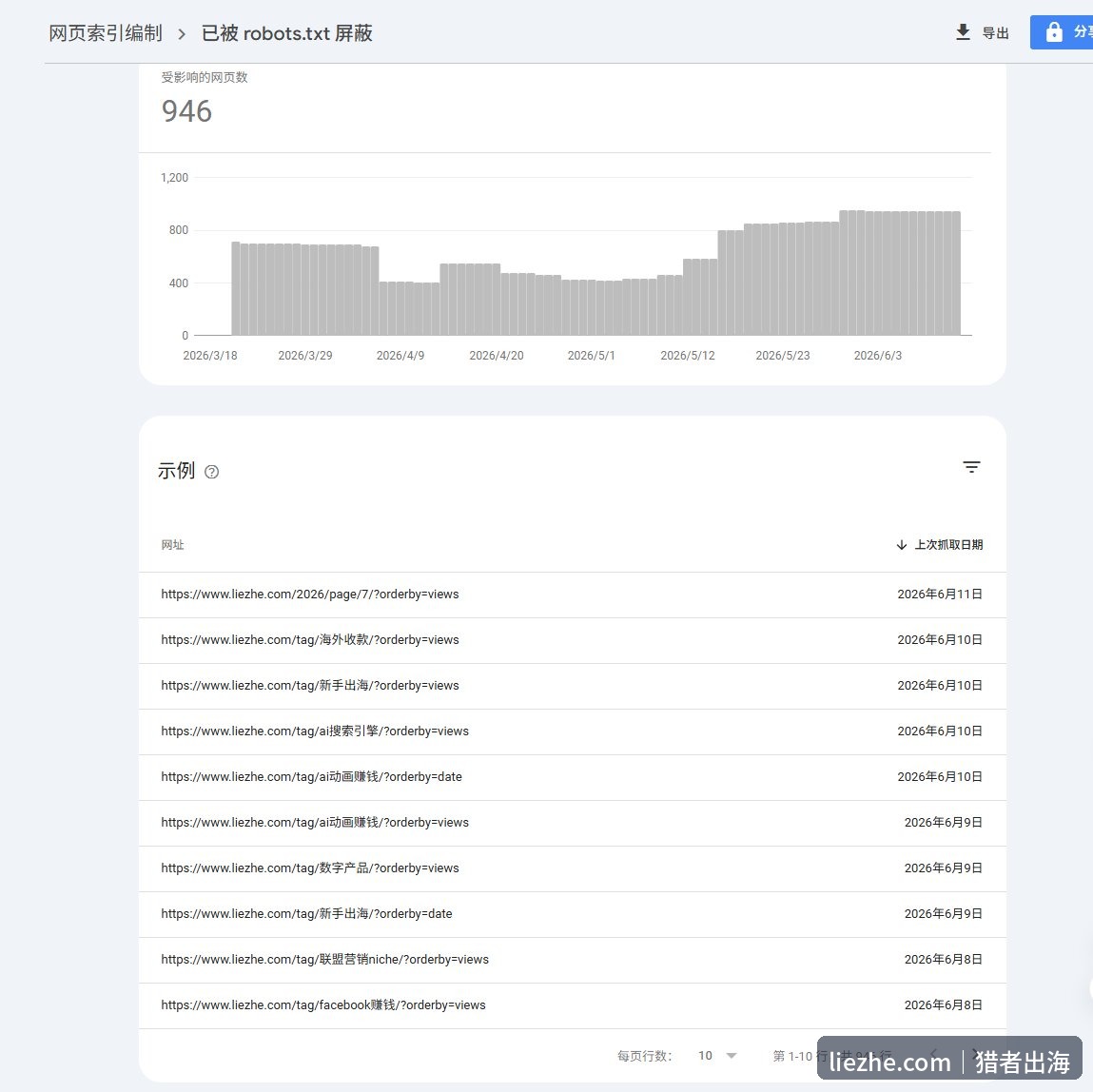Click chart x-axis date 2026/6/3
Screen dimensions: 1093x1092
click(878, 356)
